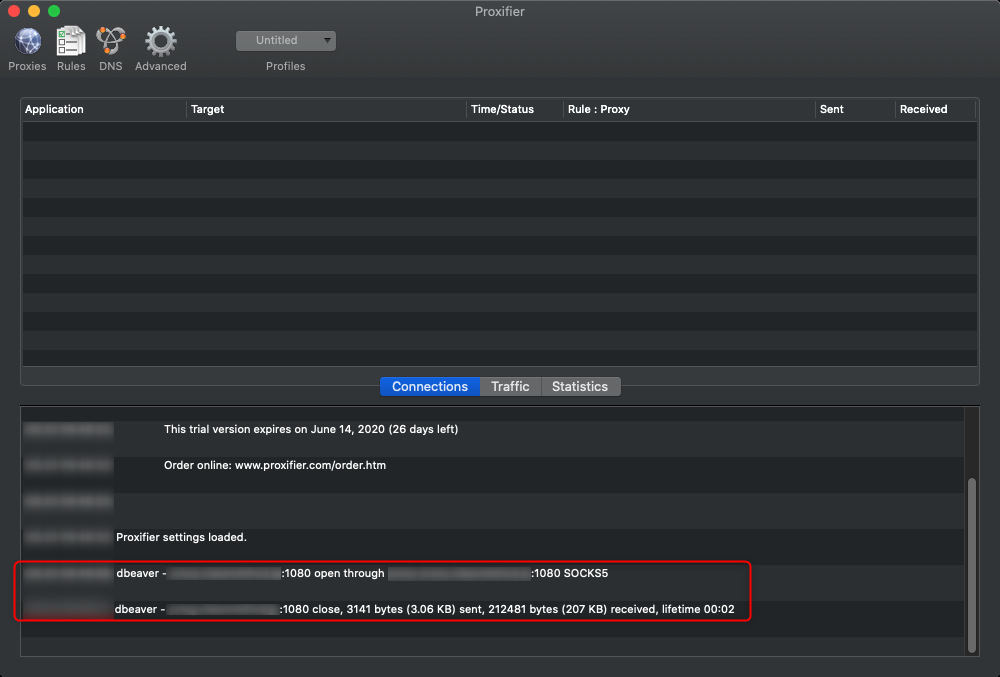Screen dimensions: 1000x677
Task: Select the trial version expires log line
Action: [311, 429]
